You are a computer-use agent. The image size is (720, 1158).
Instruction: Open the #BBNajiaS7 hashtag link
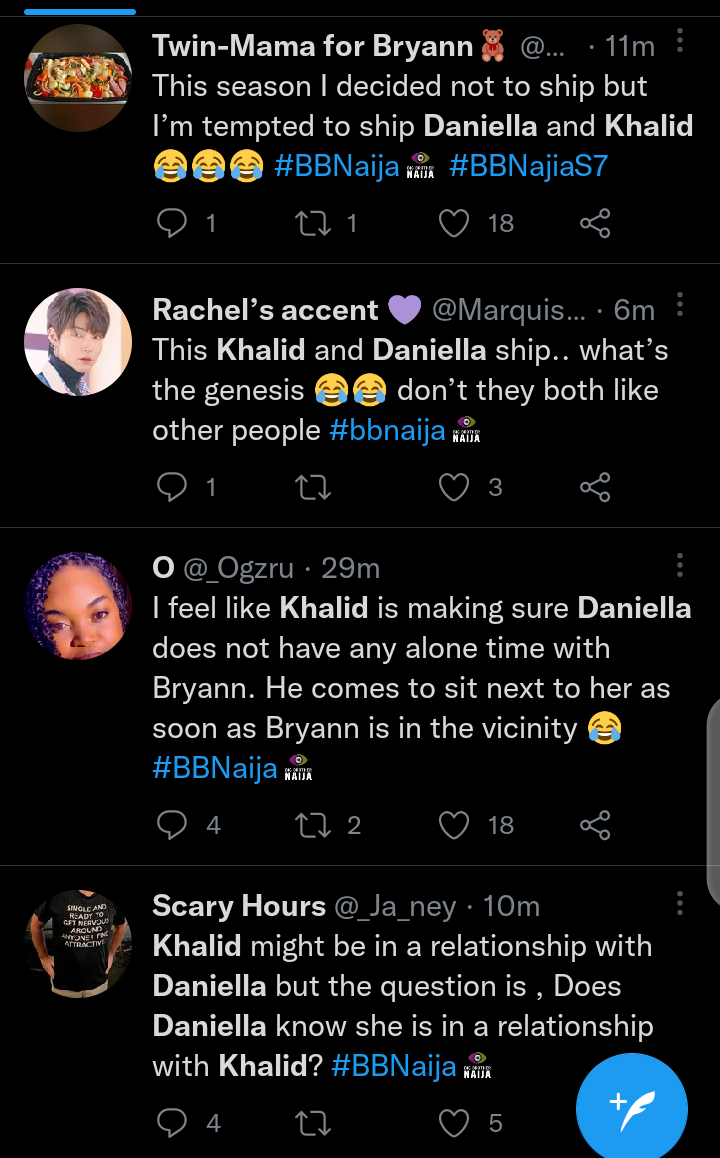[528, 165]
